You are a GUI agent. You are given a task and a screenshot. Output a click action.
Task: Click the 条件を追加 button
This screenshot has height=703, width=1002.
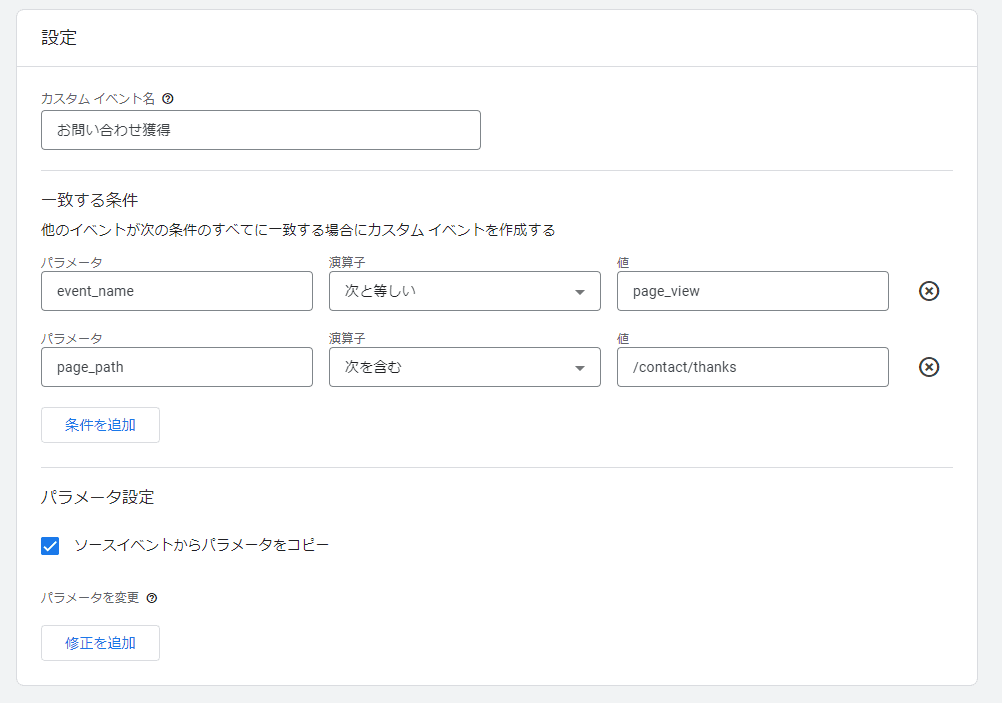pos(100,425)
